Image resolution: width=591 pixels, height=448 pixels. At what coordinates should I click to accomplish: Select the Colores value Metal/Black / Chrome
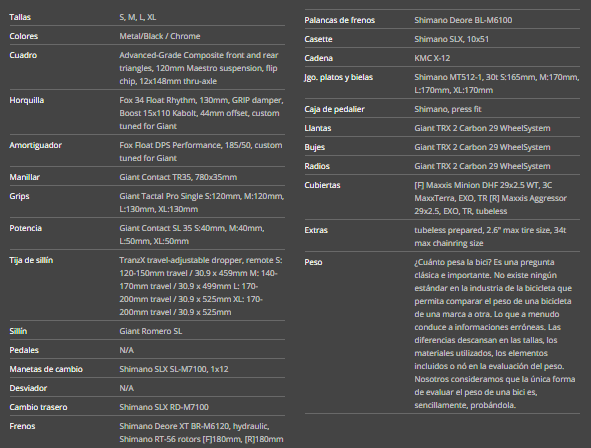tap(160, 36)
